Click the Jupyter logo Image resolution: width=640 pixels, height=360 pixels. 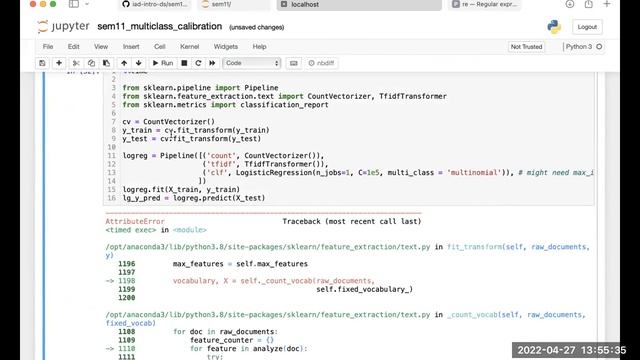pos(63,27)
